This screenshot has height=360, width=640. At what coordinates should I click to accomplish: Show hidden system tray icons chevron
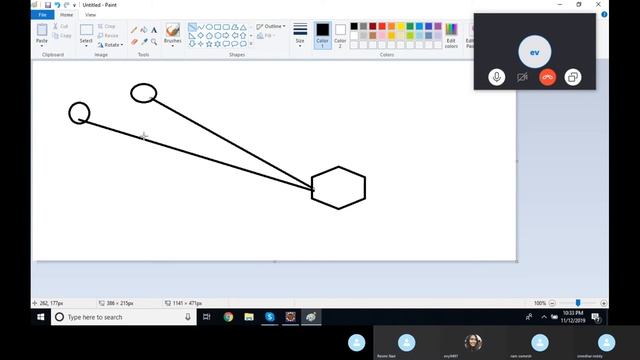tap(544, 317)
